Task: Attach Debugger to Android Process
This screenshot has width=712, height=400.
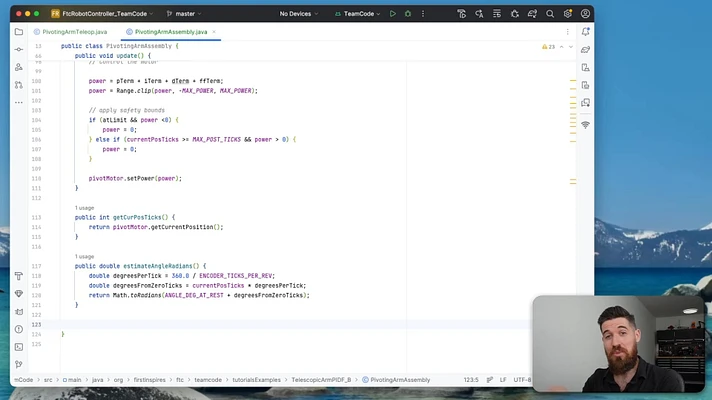Action: [514, 14]
